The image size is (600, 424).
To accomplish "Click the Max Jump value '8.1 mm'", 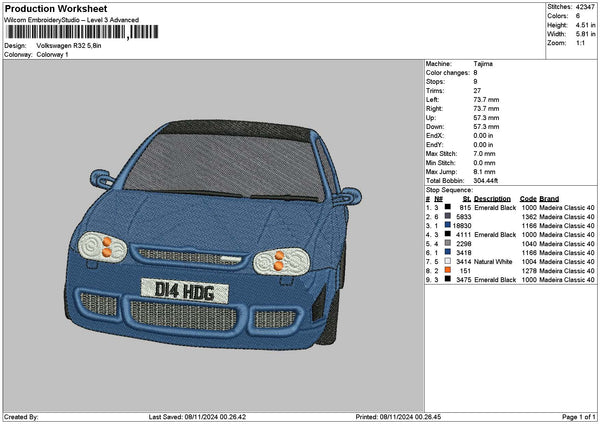I will tap(484, 172).
